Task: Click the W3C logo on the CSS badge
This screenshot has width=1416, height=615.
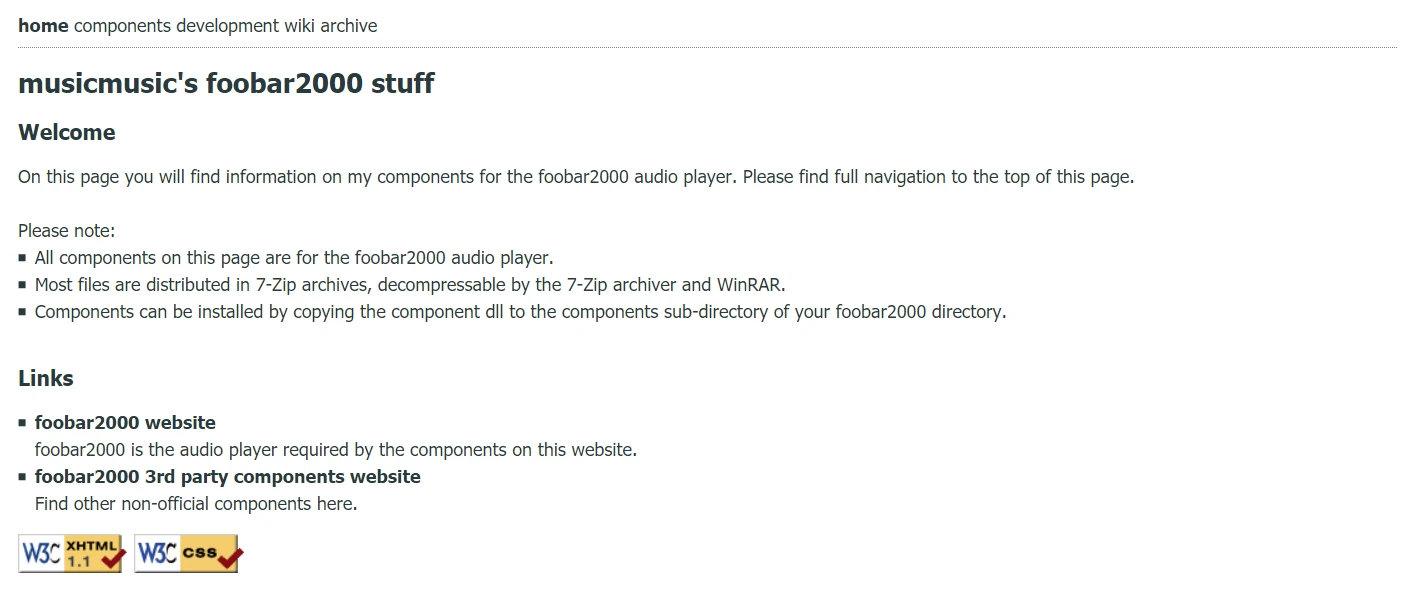Action: point(157,553)
